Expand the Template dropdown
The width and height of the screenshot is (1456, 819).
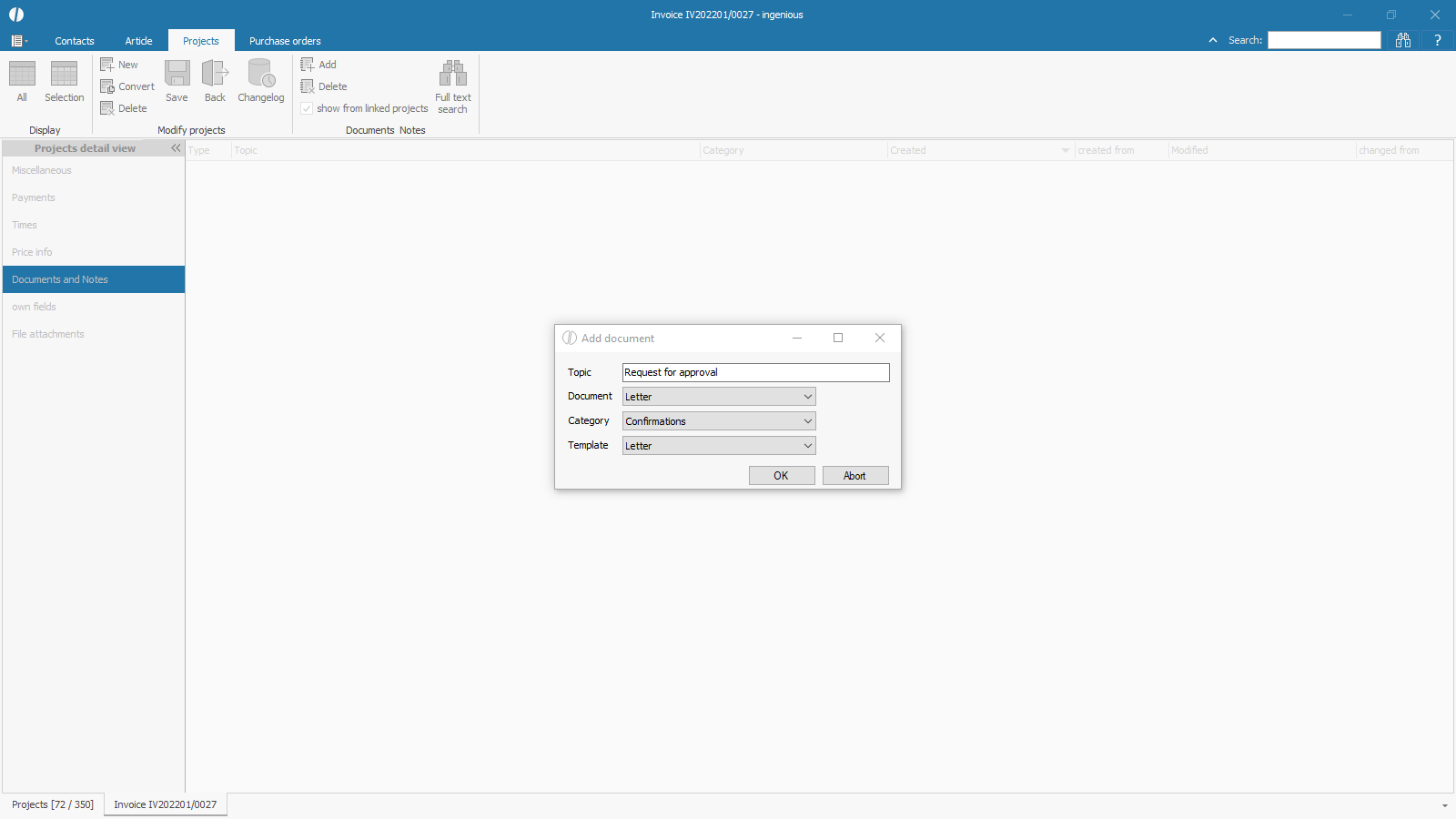click(807, 446)
